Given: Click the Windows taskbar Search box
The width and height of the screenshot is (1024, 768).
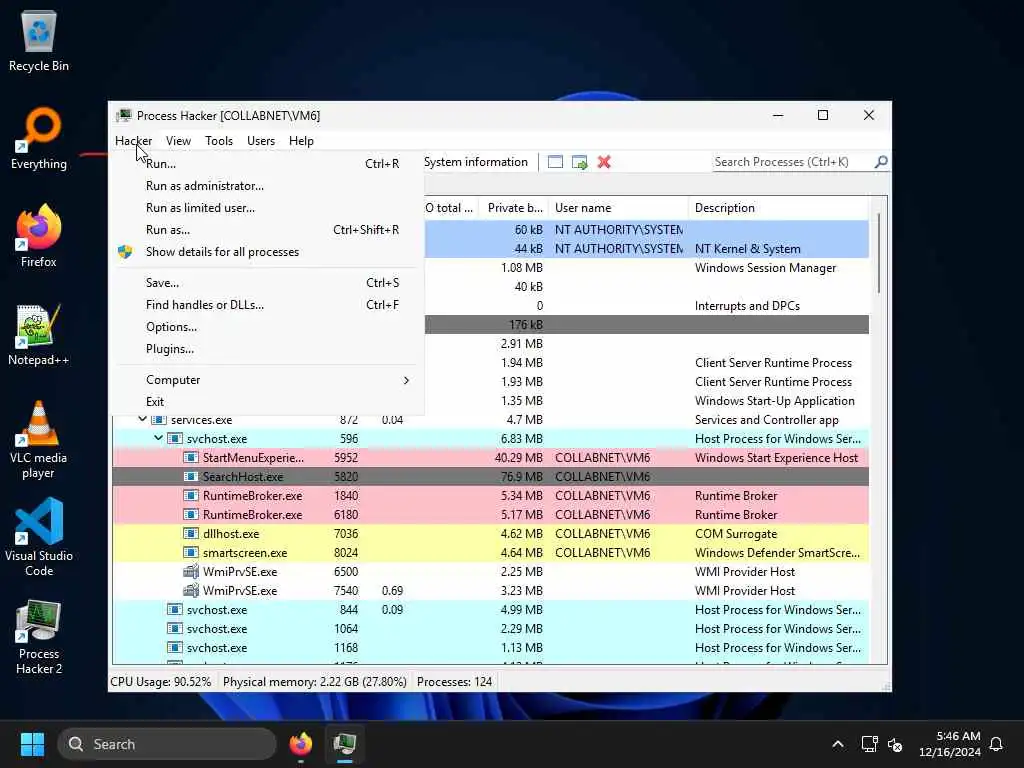Looking at the screenshot, I should pos(167,744).
